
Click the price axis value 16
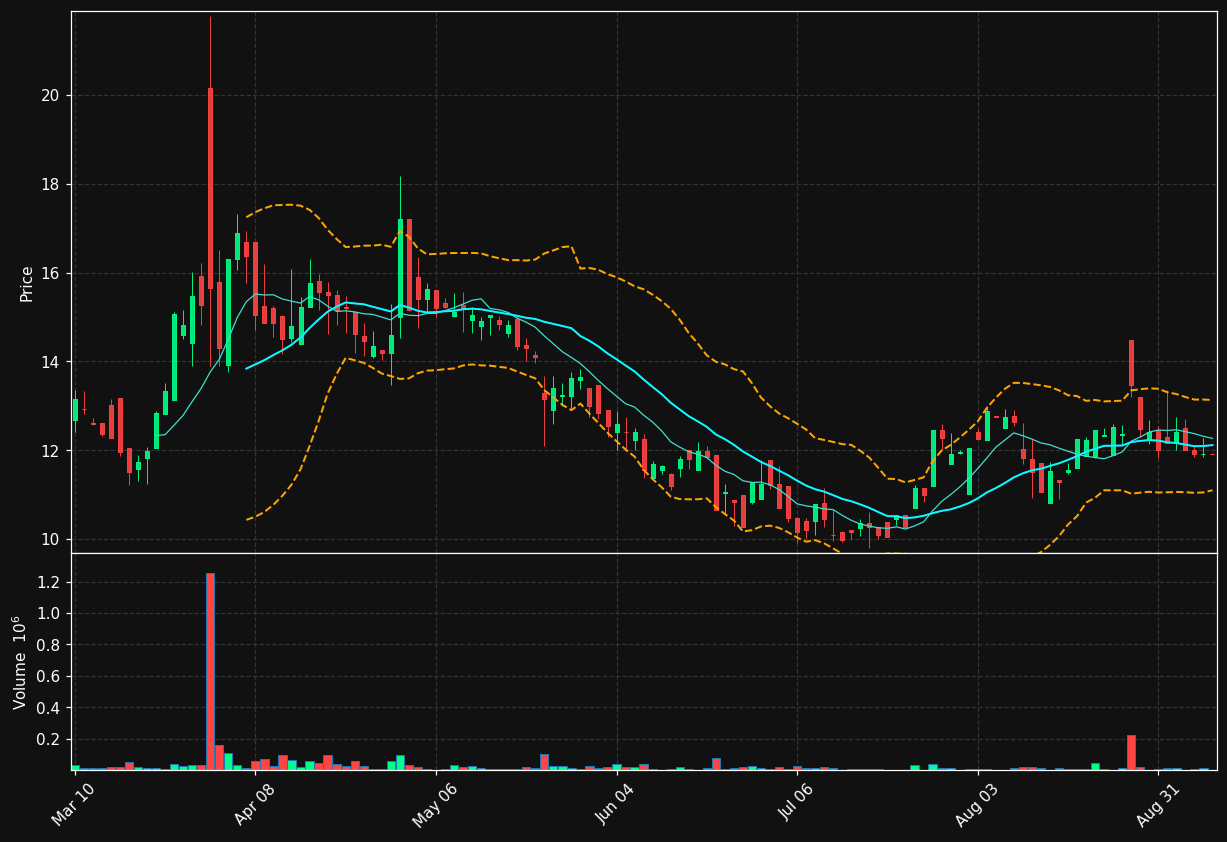click(x=50, y=274)
